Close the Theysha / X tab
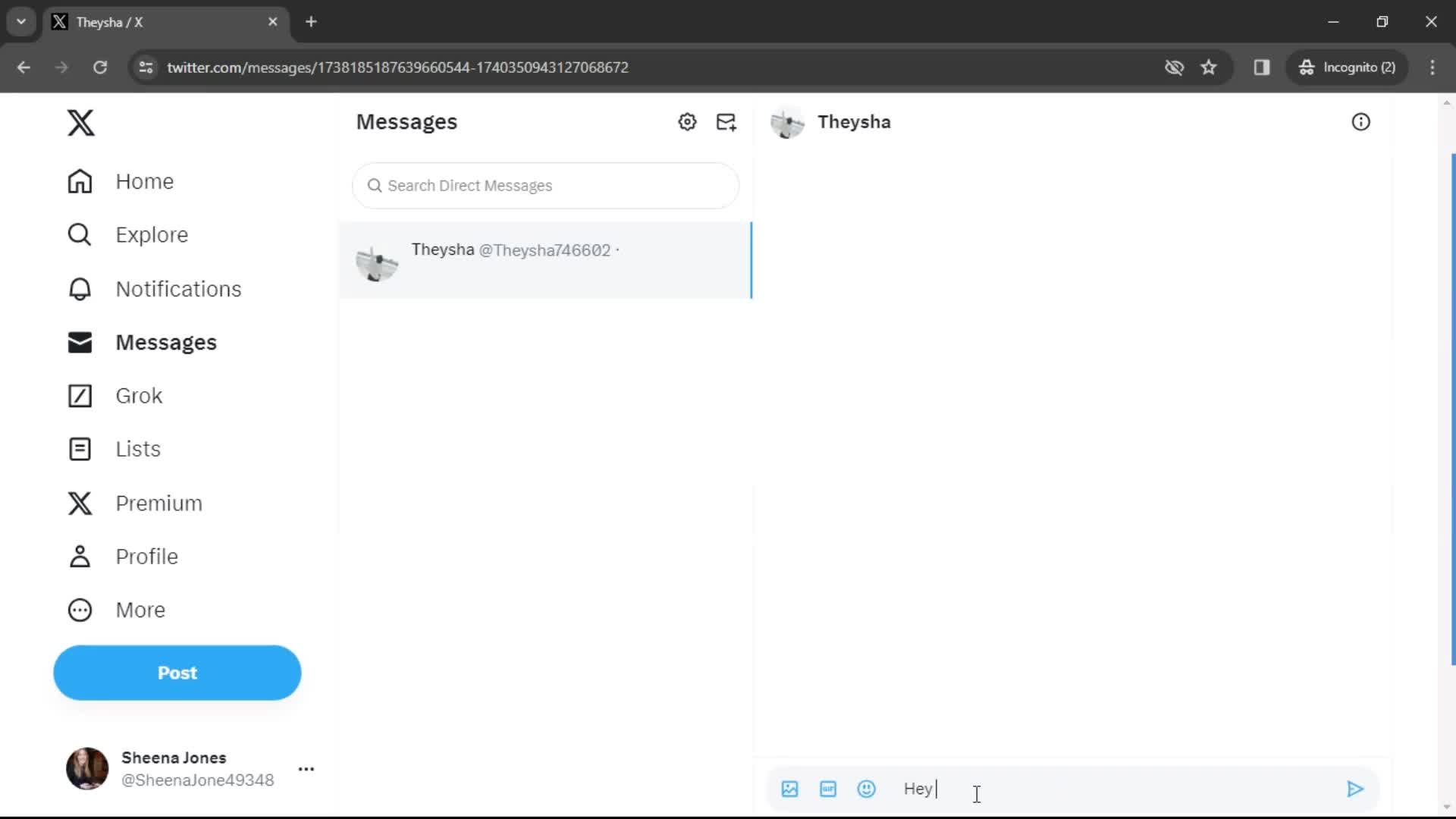The image size is (1456, 819). pyautogui.click(x=273, y=22)
